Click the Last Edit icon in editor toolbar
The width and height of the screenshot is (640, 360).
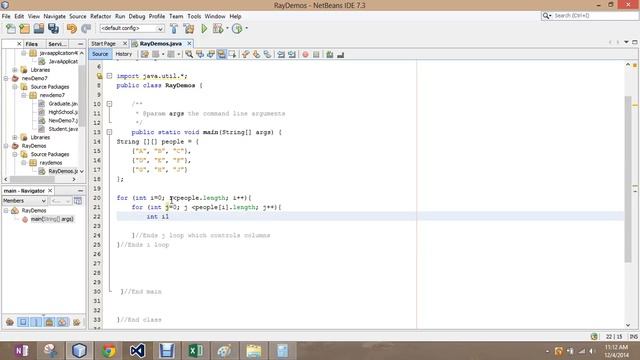click(144, 54)
